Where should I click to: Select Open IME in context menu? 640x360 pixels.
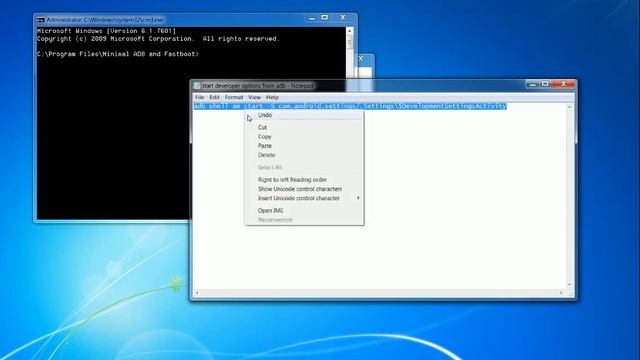[x=304, y=211]
